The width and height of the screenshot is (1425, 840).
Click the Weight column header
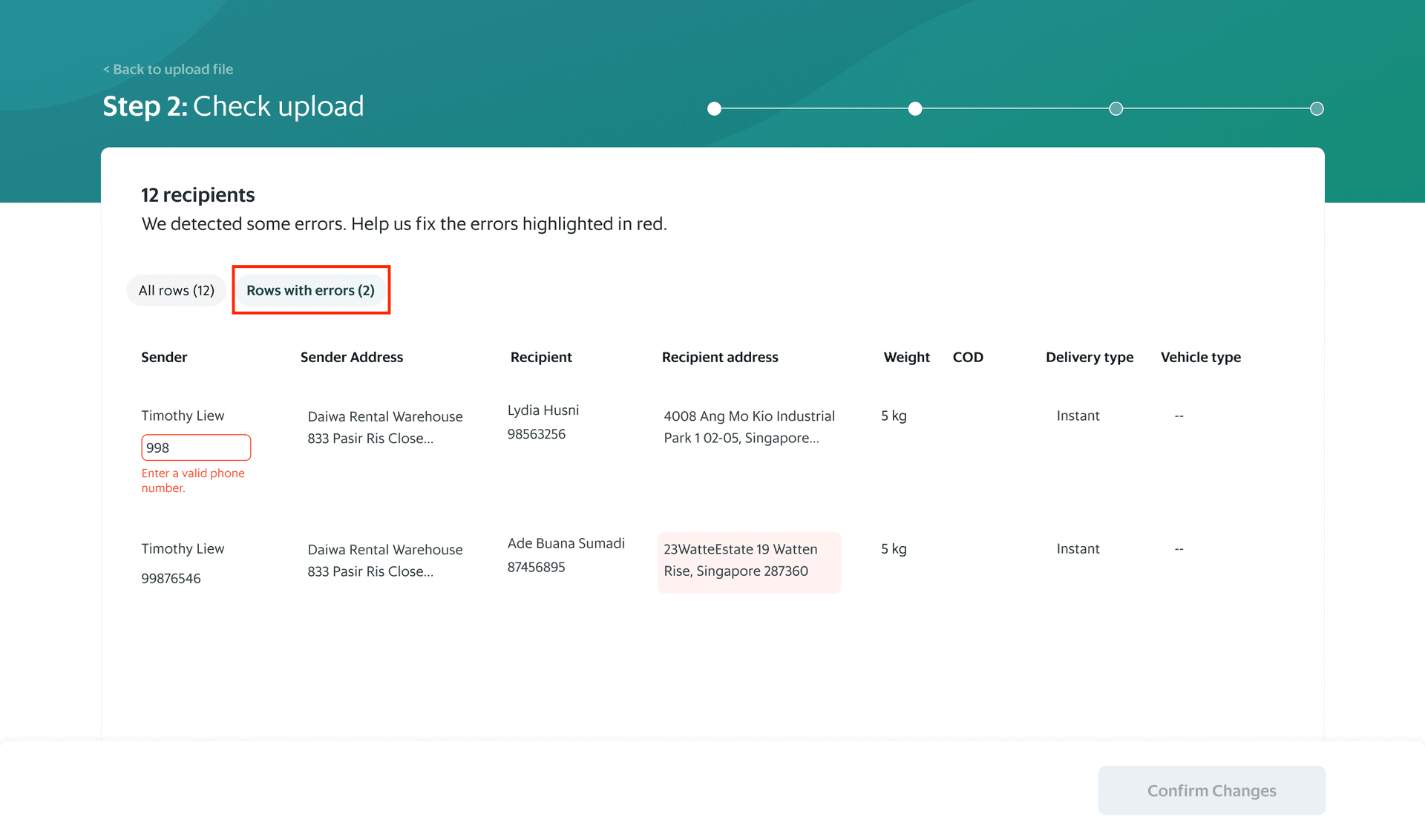pyautogui.click(x=906, y=357)
